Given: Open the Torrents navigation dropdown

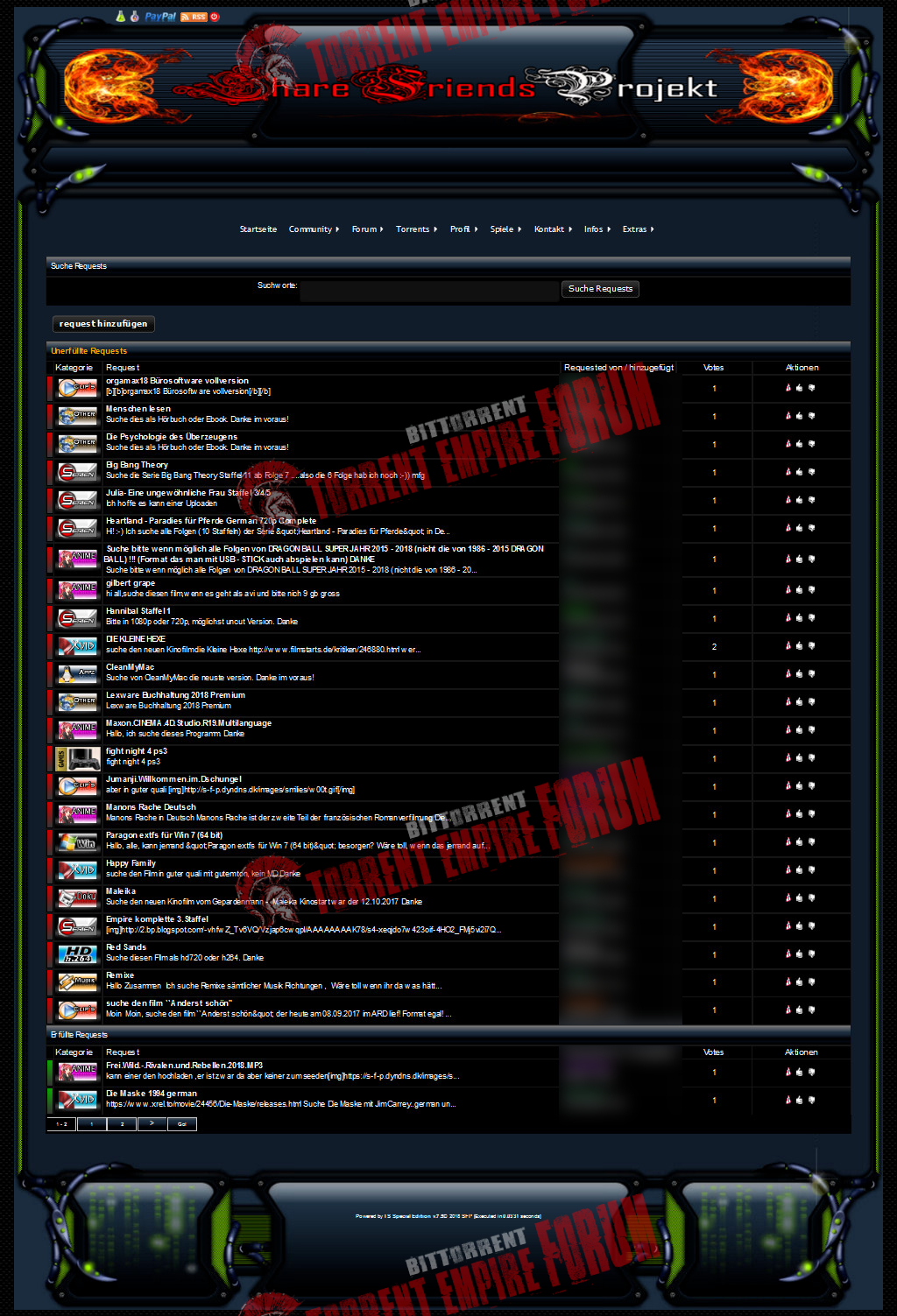Looking at the screenshot, I should tap(416, 229).
